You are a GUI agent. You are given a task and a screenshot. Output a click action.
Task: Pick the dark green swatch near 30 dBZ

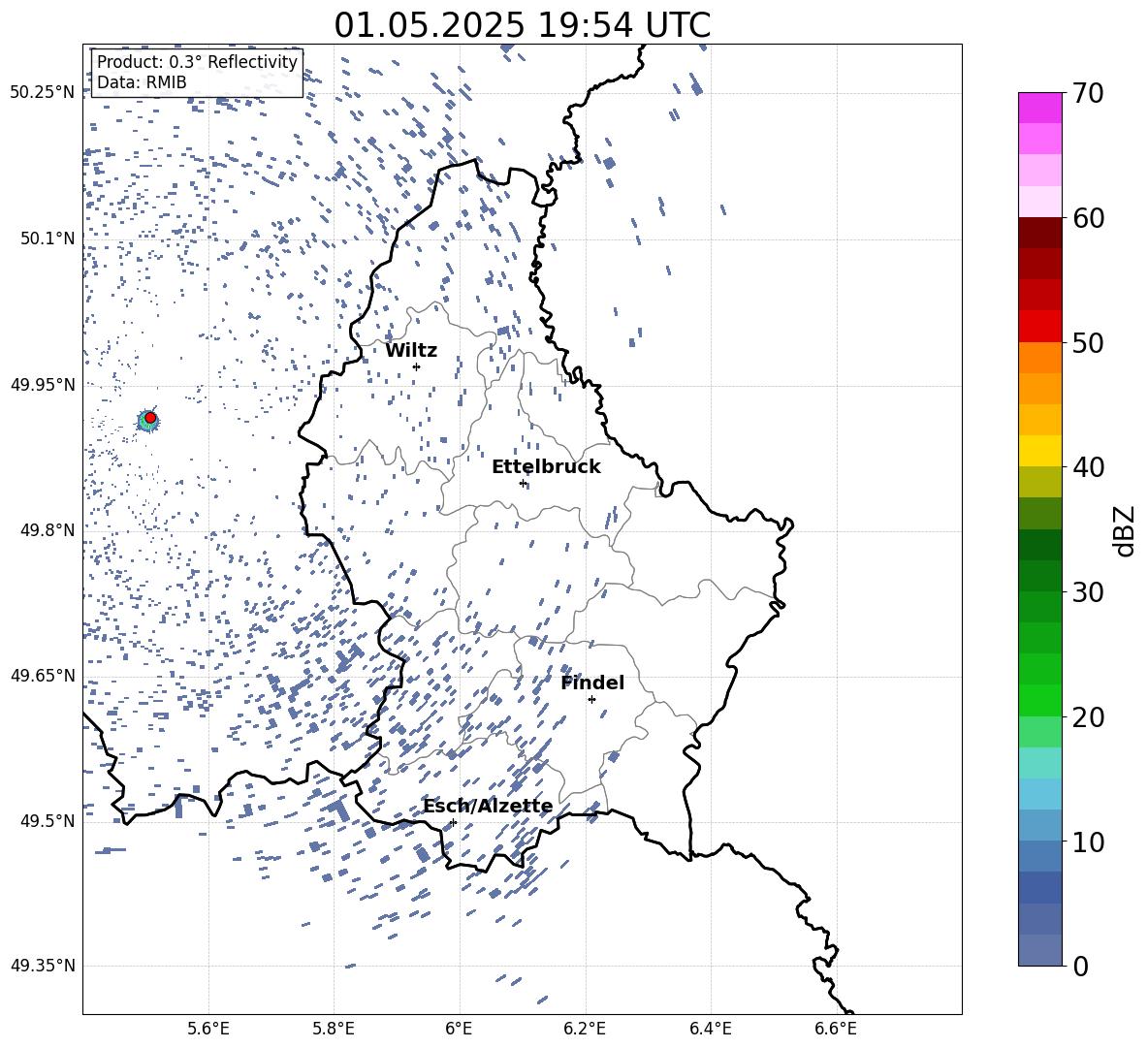pyautogui.click(x=1040, y=576)
